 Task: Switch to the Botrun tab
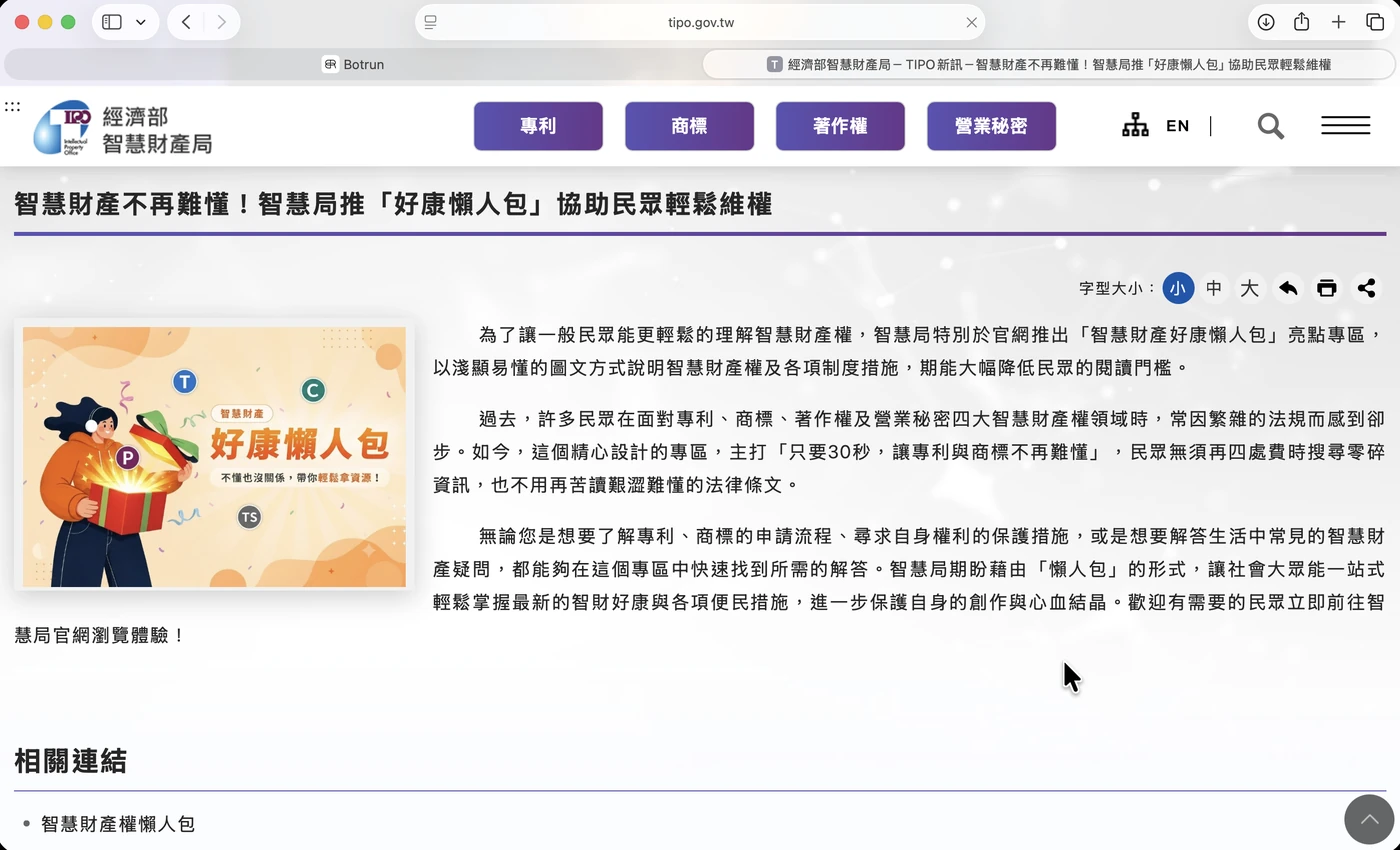[x=353, y=64]
